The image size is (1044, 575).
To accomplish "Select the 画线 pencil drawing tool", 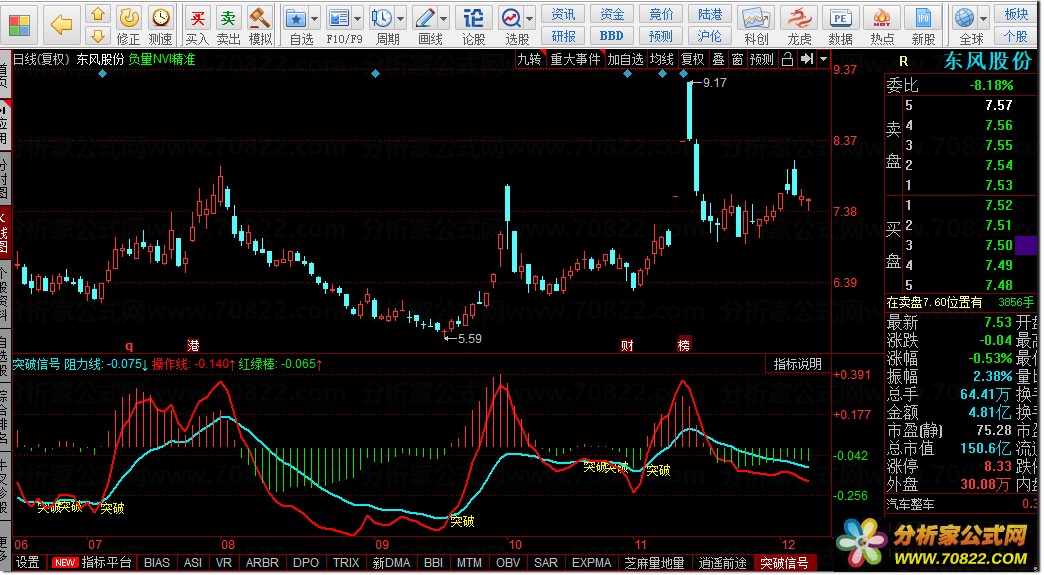I will tap(425, 18).
